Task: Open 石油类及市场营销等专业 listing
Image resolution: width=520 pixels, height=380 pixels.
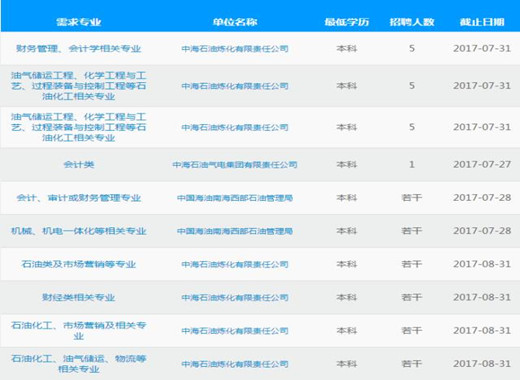Action: click(79, 264)
